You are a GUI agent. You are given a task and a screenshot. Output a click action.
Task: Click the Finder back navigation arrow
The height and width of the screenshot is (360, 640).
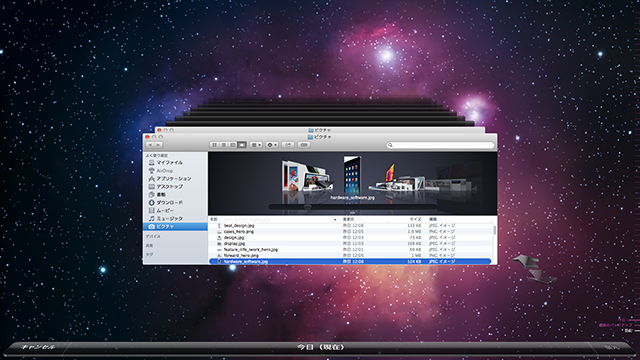pyautogui.click(x=150, y=145)
